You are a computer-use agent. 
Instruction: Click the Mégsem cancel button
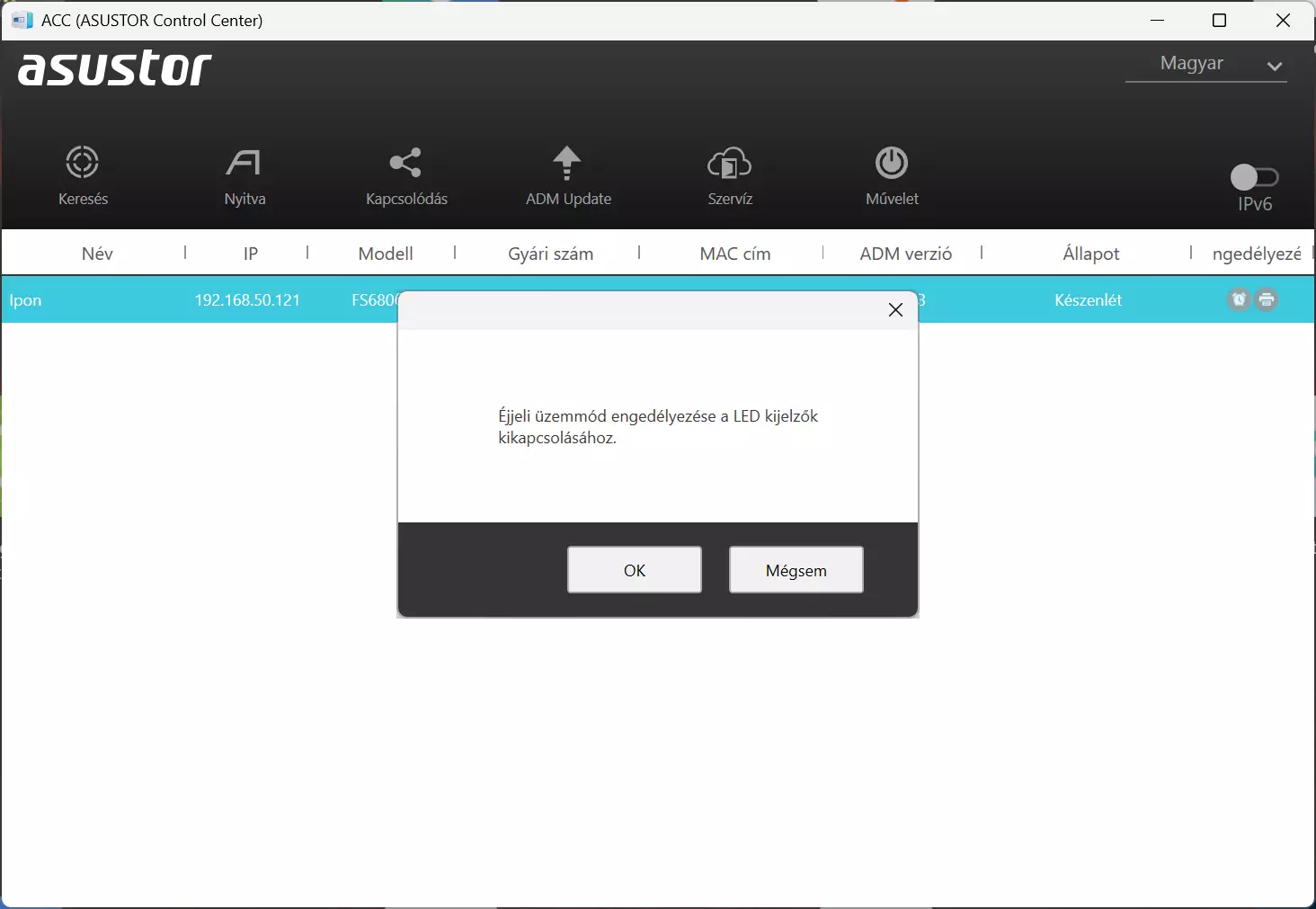point(796,570)
